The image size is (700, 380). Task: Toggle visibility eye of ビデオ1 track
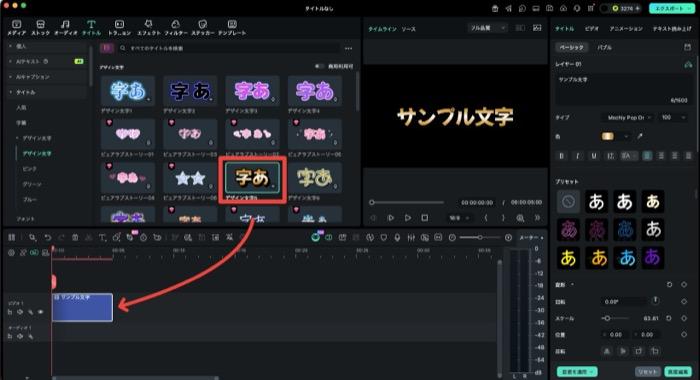(x=41, y=312)
